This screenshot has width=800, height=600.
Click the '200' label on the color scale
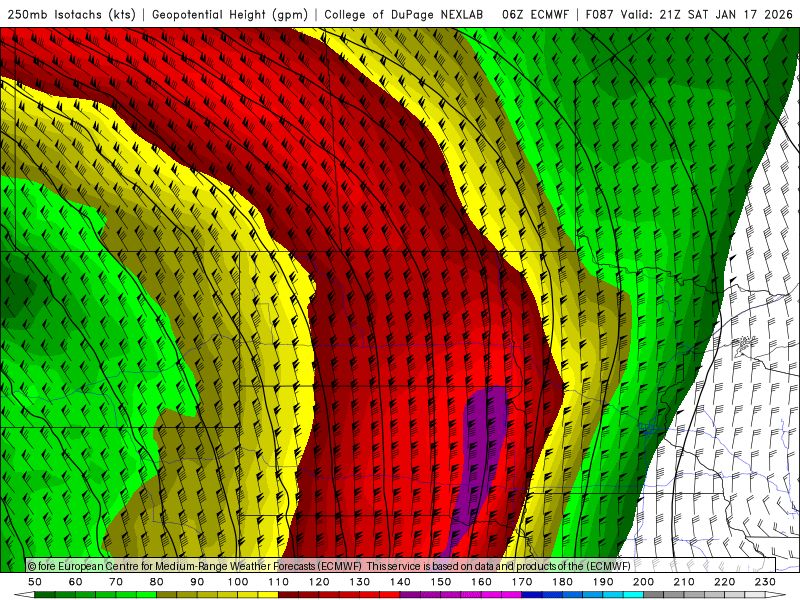(643, 582)
